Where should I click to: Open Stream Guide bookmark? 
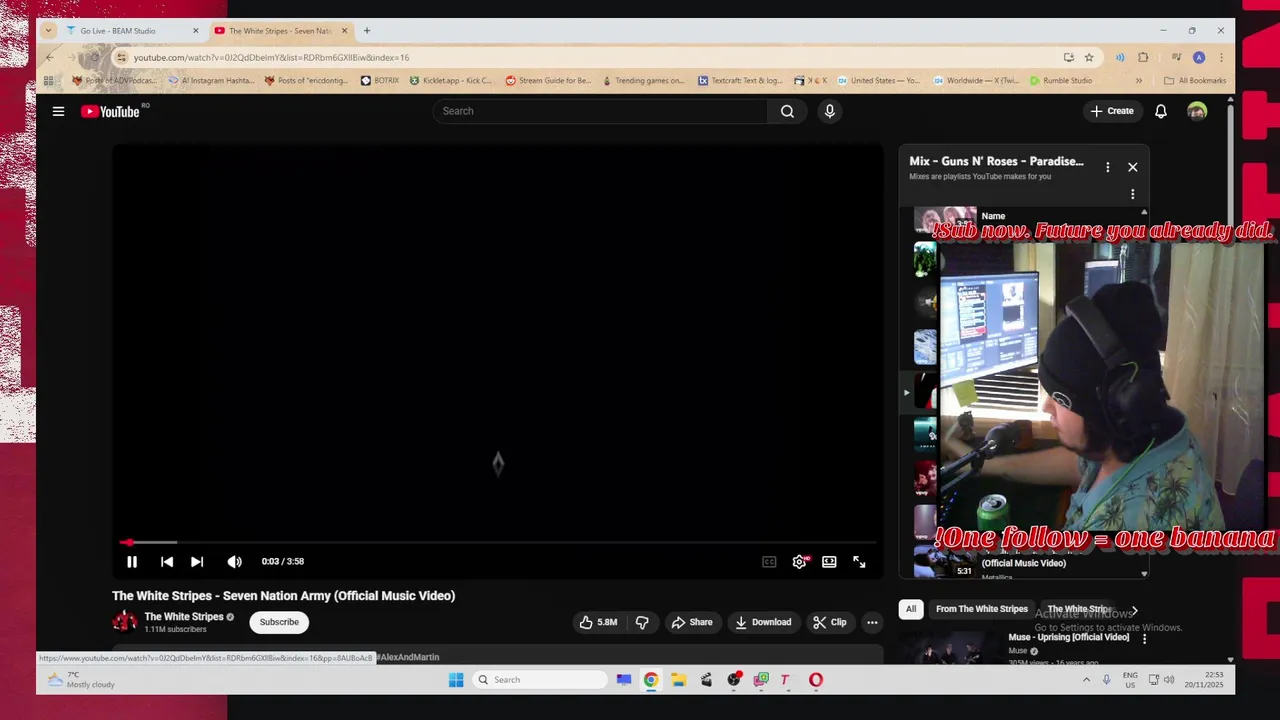click(x=548, y=81)
